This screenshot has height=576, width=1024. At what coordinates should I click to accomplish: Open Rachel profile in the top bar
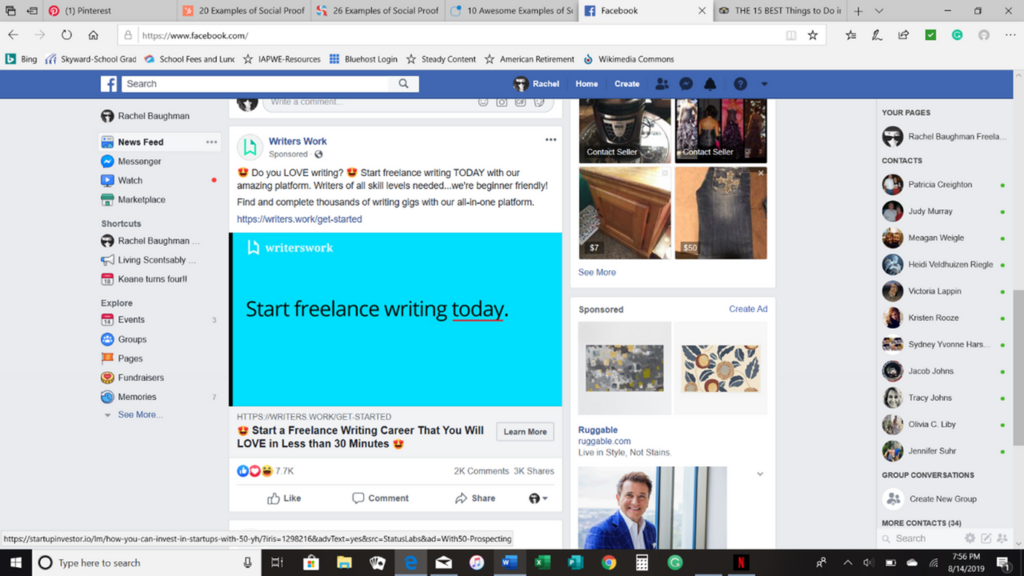pos(537,84)
